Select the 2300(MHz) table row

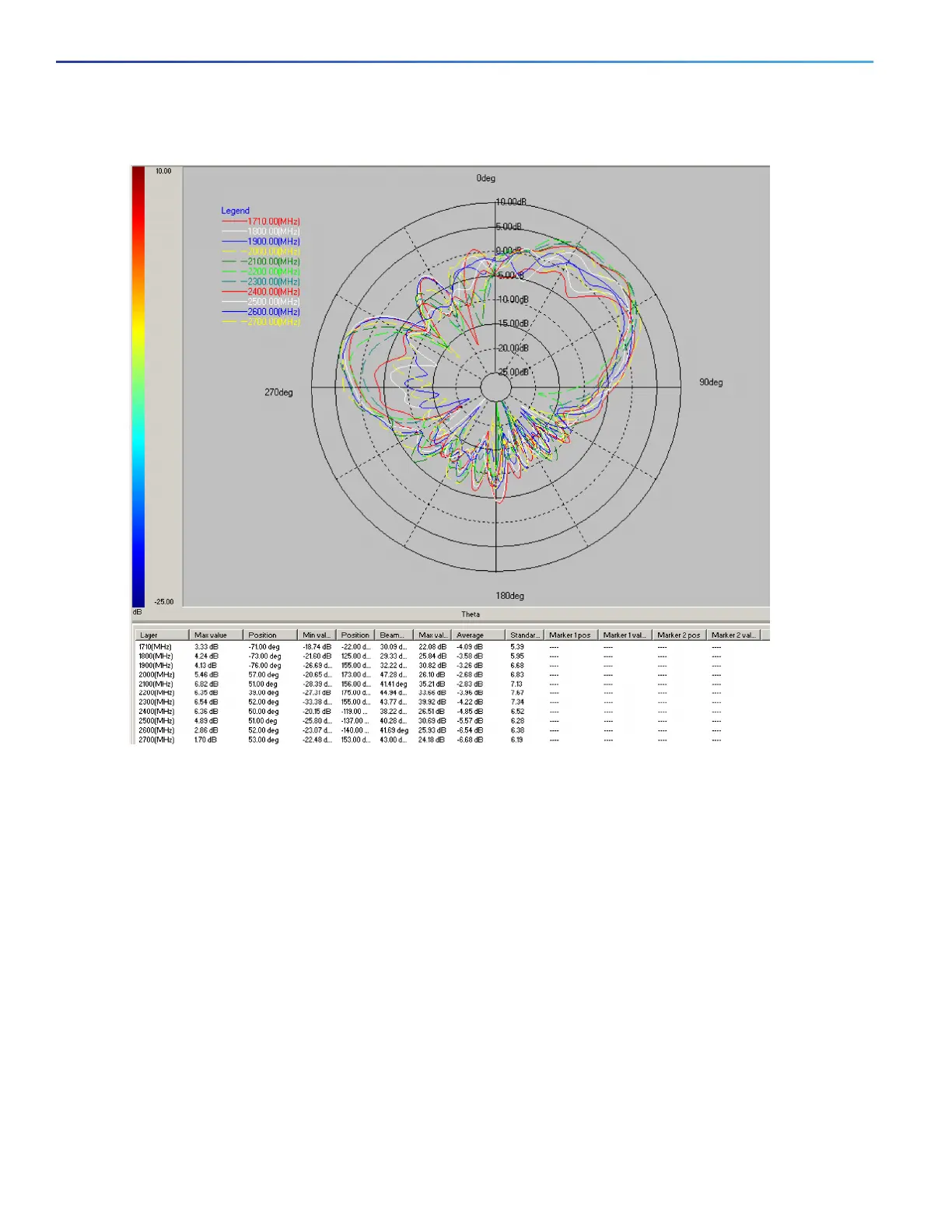point(451,702)
